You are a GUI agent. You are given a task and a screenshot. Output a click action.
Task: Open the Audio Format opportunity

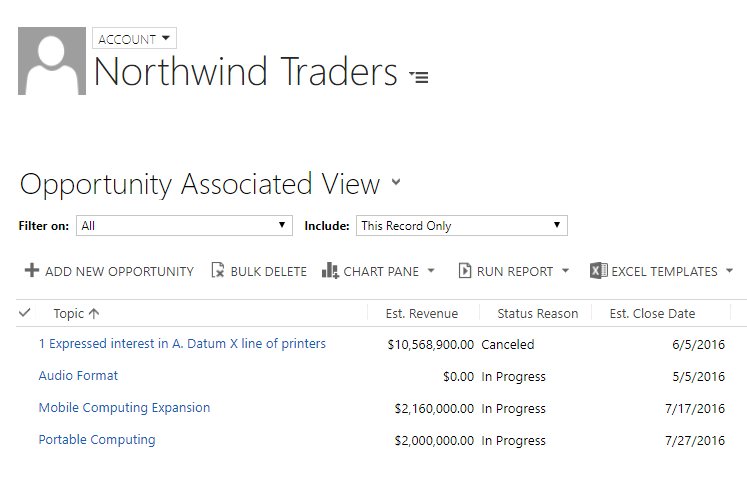pos(78,375)
